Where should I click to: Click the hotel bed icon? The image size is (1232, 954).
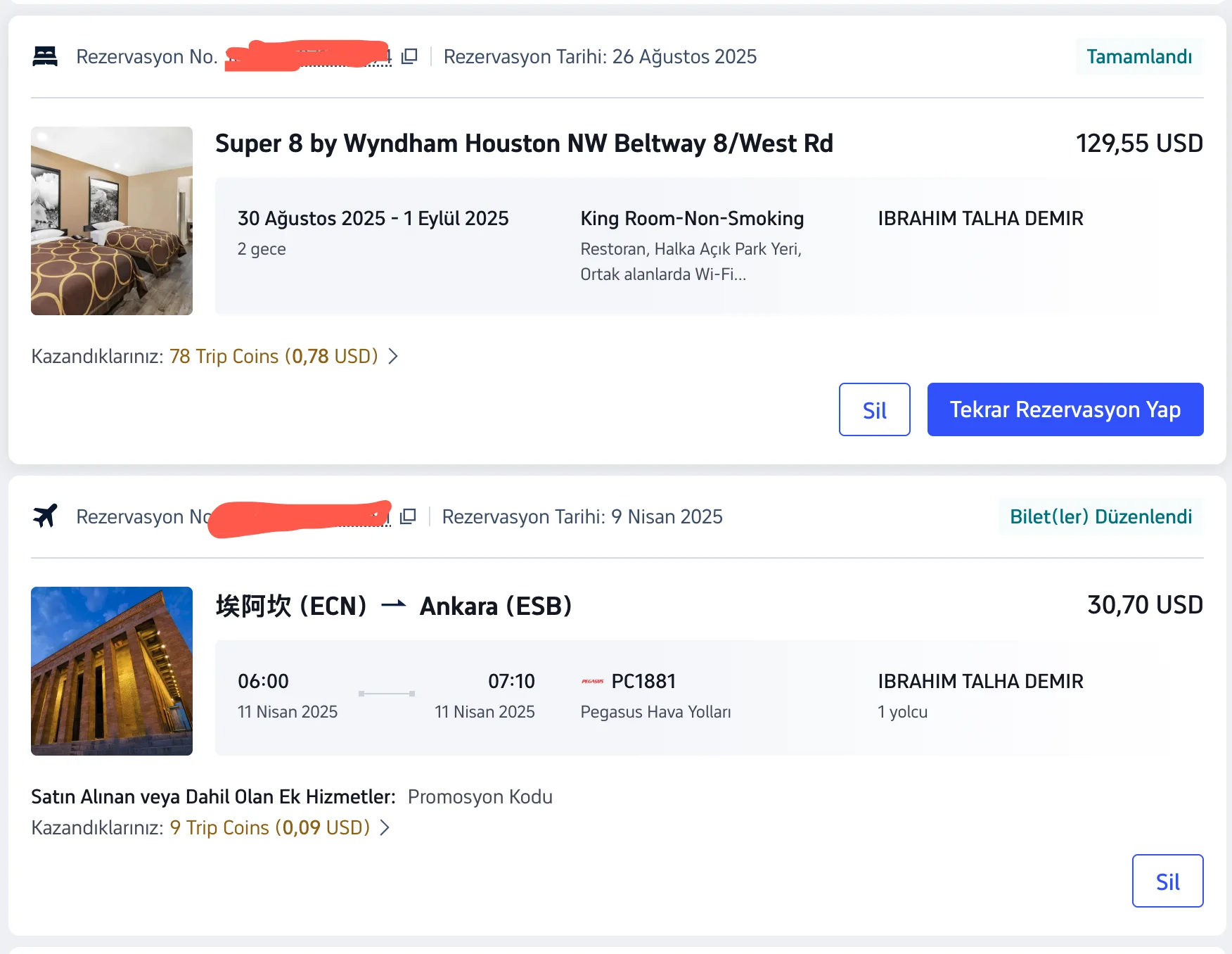[45, 56]
